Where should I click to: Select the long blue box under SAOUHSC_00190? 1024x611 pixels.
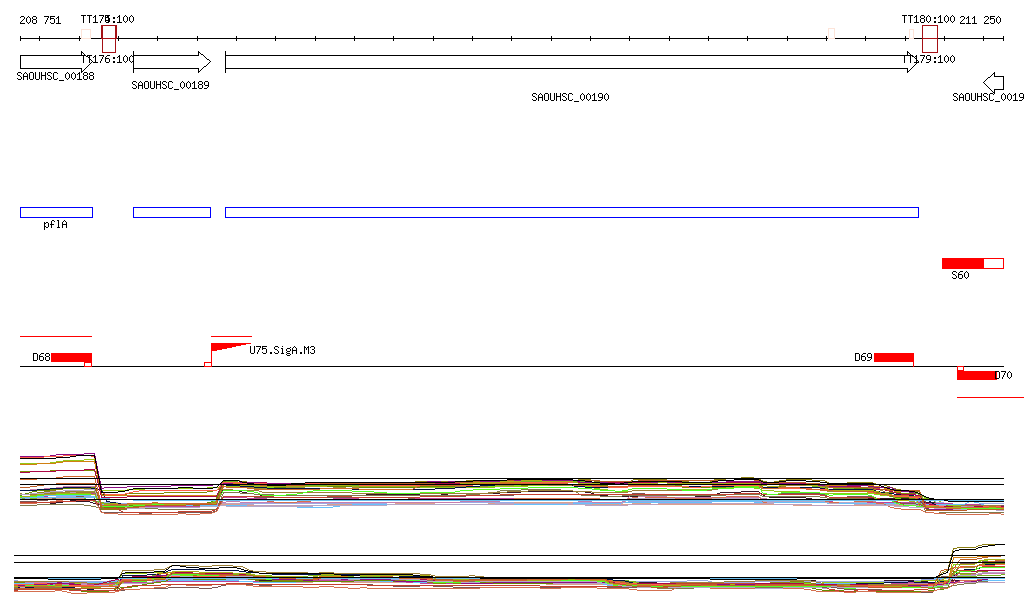click(x=572, y=212)
